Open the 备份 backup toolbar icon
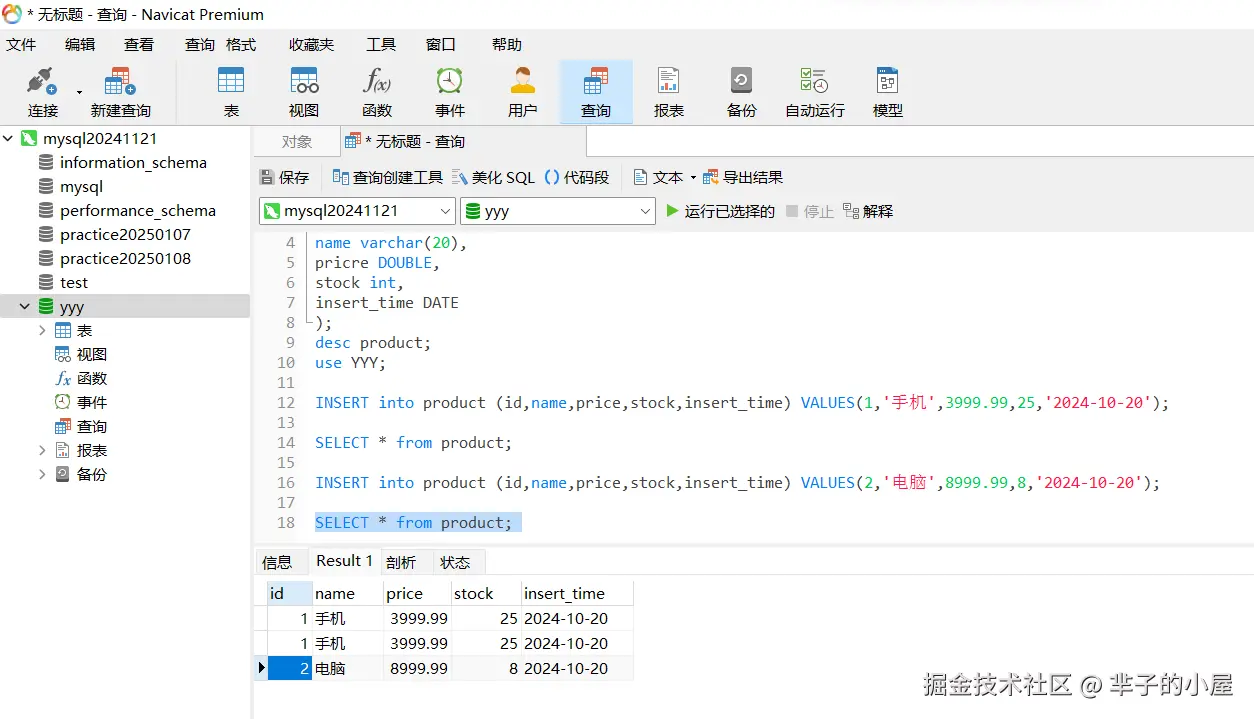The height and width of the screenshot is (719, 1254). pos(742,92)
